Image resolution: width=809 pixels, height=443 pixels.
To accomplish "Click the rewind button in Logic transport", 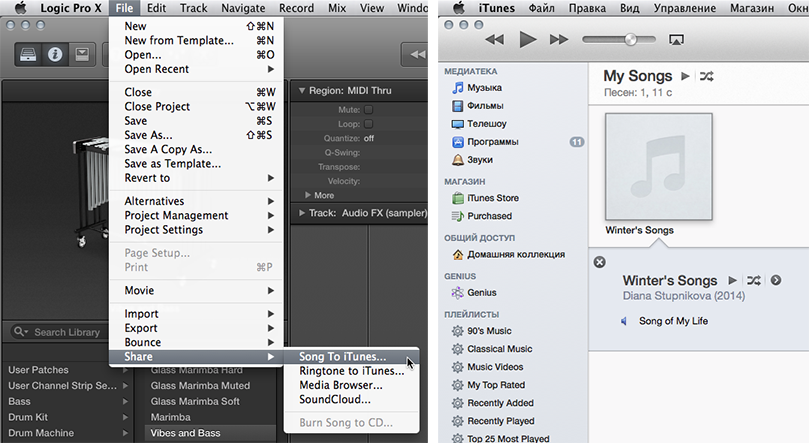I will (x=415, y=54).
